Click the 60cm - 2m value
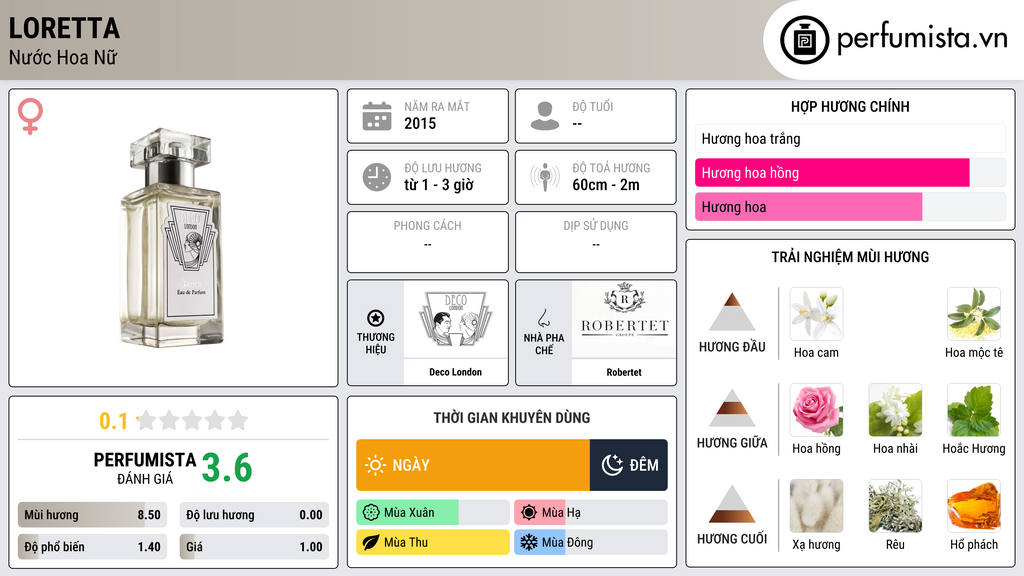The image size is (1024, 576). click(606, 185)
